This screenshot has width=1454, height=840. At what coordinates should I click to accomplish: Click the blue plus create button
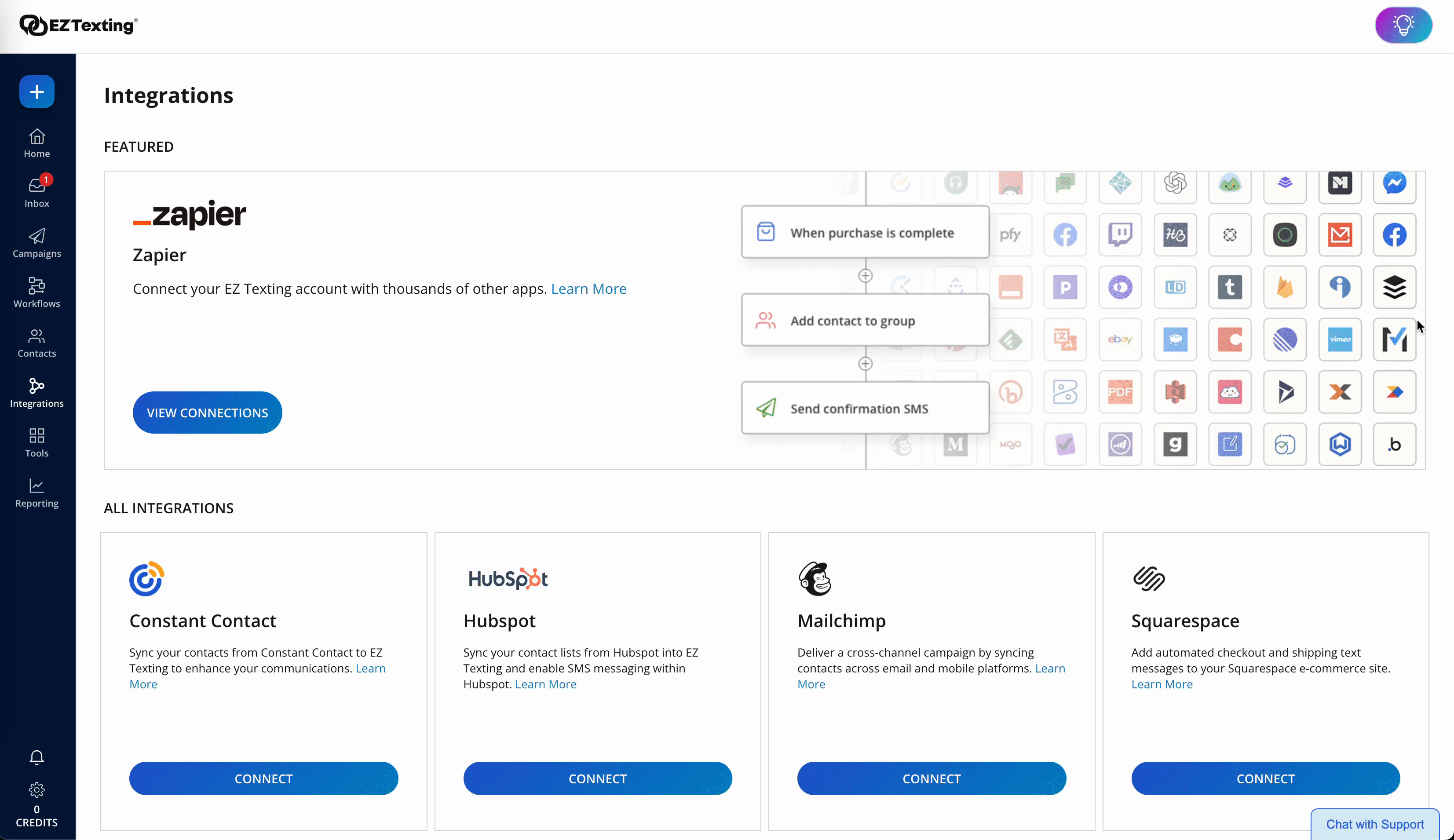37,92
